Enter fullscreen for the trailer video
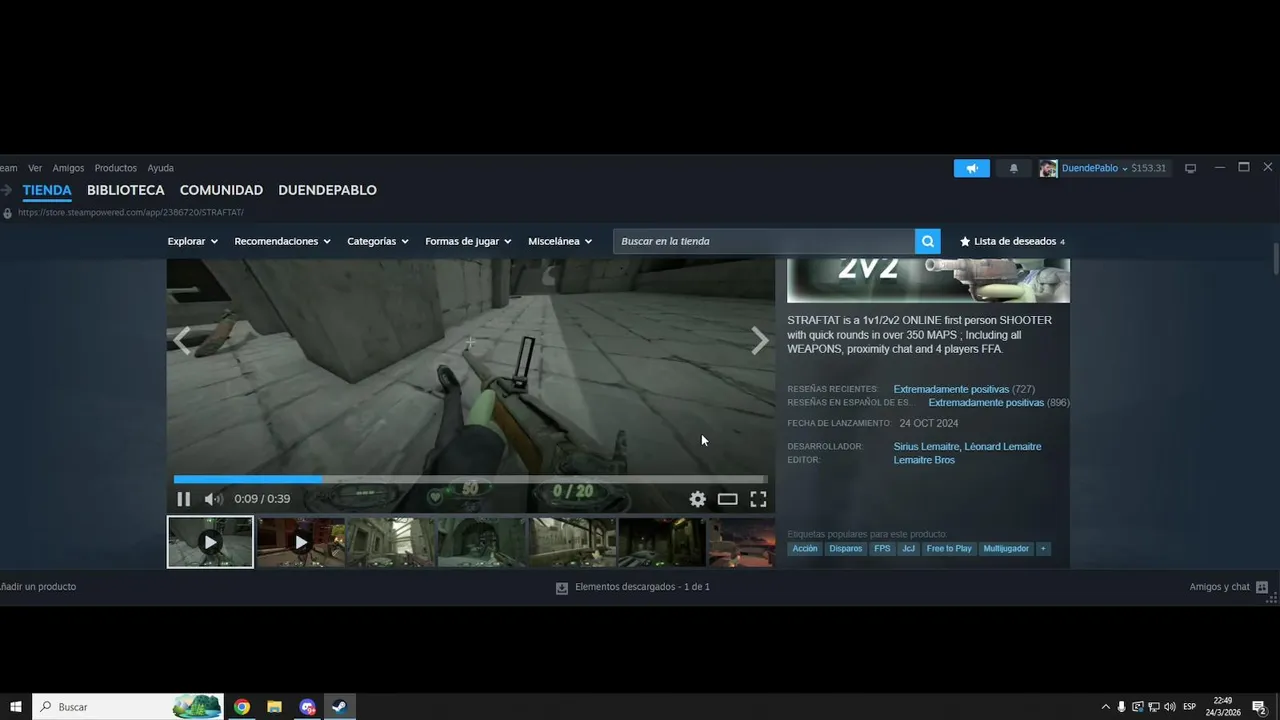This screenshot has width=1280, height=720. [x=759, y=499]
